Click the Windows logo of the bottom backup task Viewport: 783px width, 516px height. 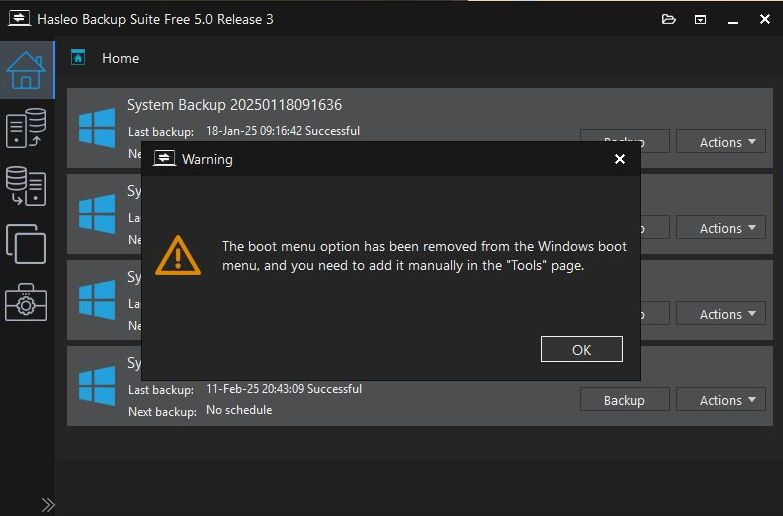pyautogui.click(x=97, y=385)
